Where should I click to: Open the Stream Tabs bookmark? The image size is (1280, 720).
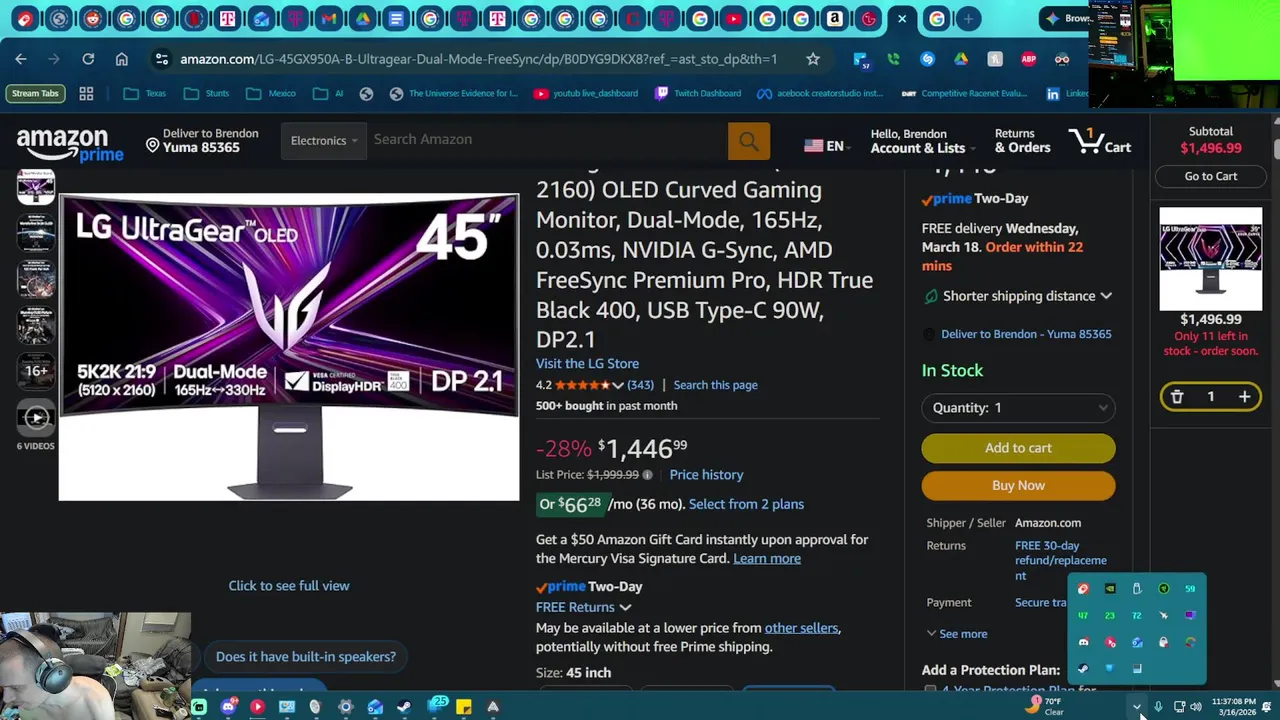click(35, 93)
